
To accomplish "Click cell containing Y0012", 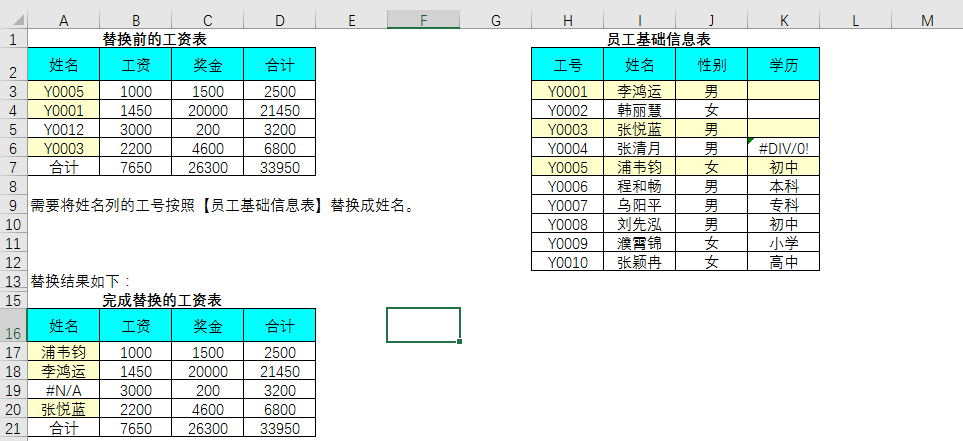I will pos(64,129).
